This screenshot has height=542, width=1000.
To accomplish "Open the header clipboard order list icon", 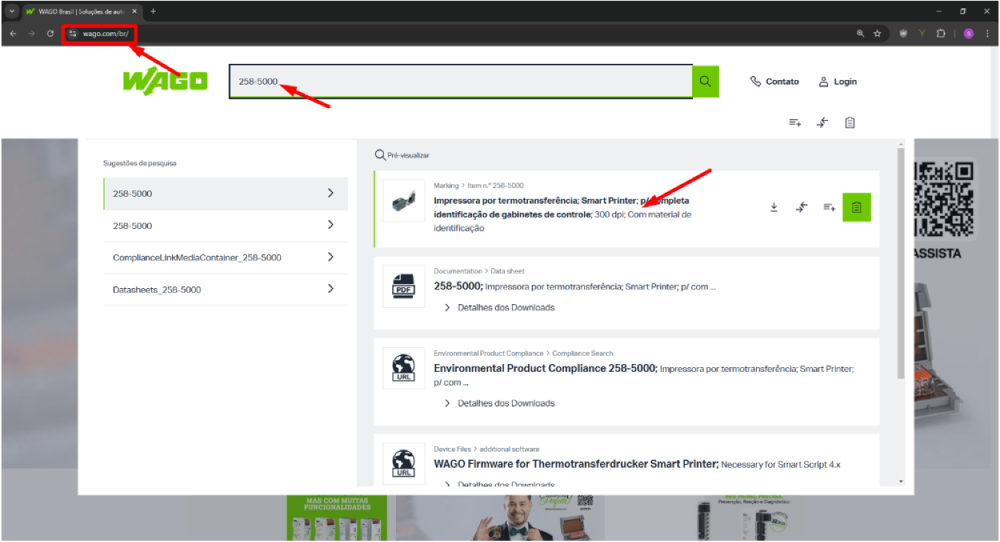I will click(850, 122).
